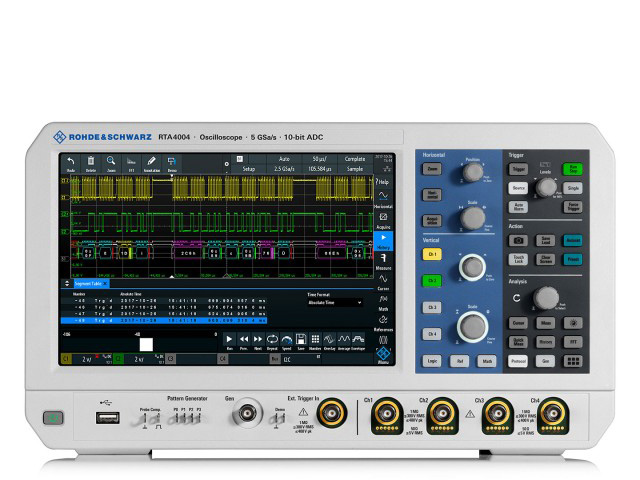Open the Time Format dropdown

335,301
